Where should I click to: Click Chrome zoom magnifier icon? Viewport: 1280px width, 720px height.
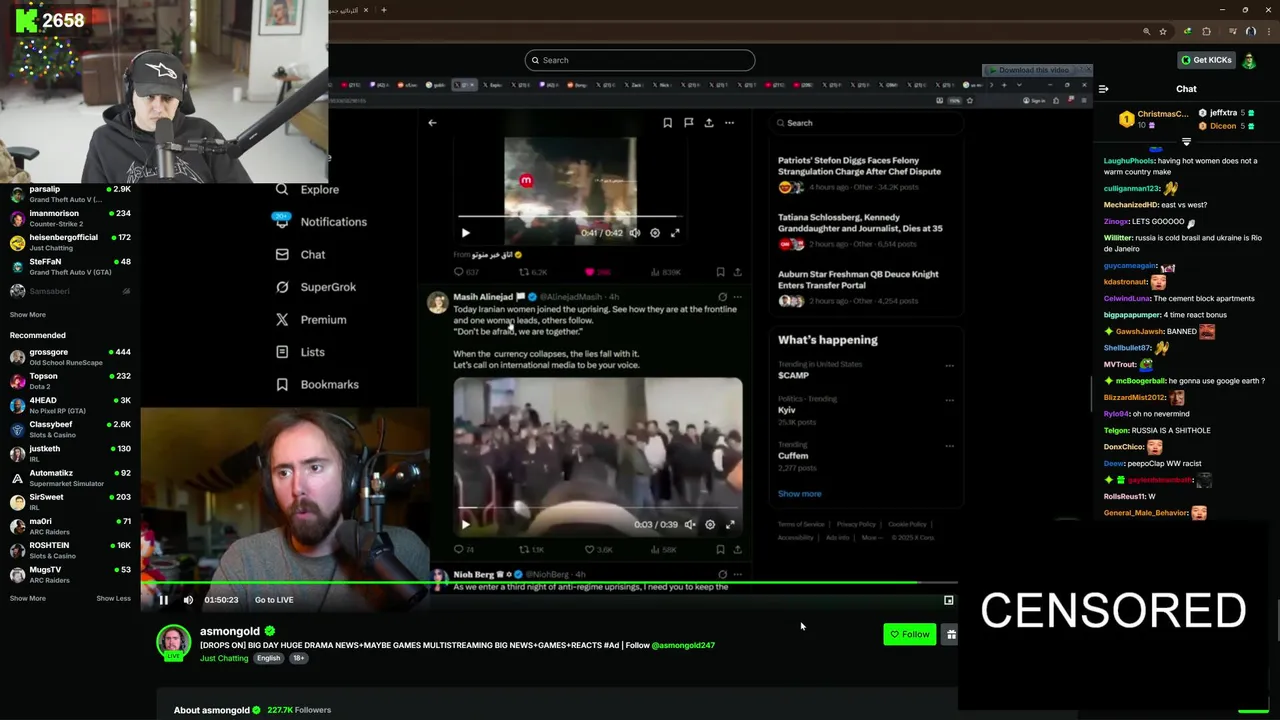click(1146, 32)
